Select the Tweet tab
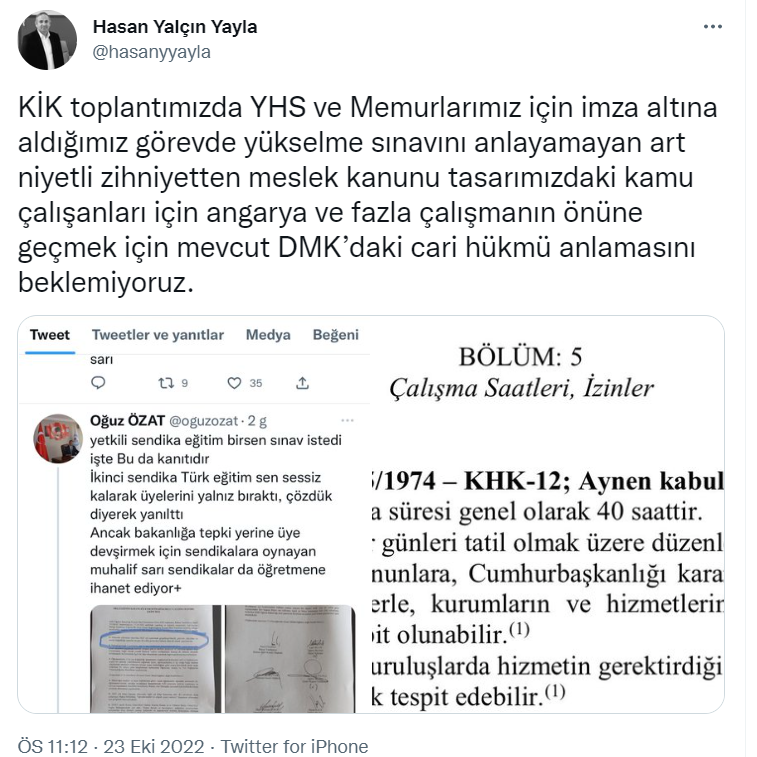The height and width of the screenshot is (757, 757). tap(50, 335)
